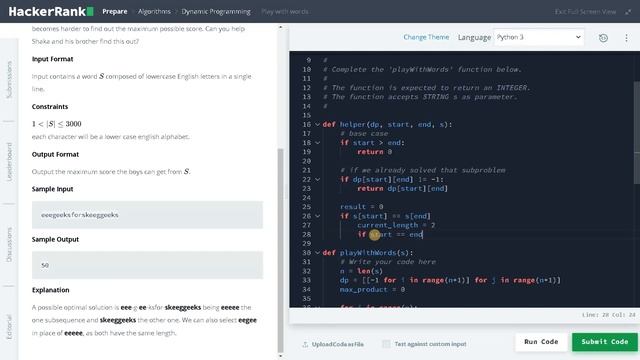640x360 pixels.
Task: Click 'current_length = 2' on line 27
Action: [x=396, y=225]
